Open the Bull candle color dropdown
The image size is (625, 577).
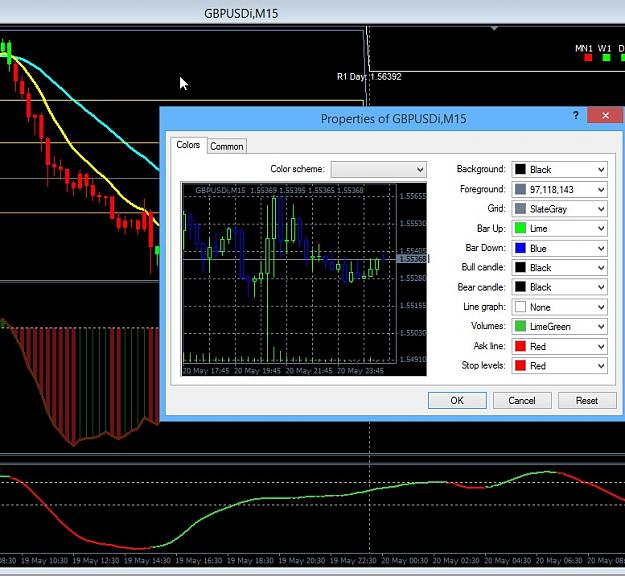[x=560, y=268]
